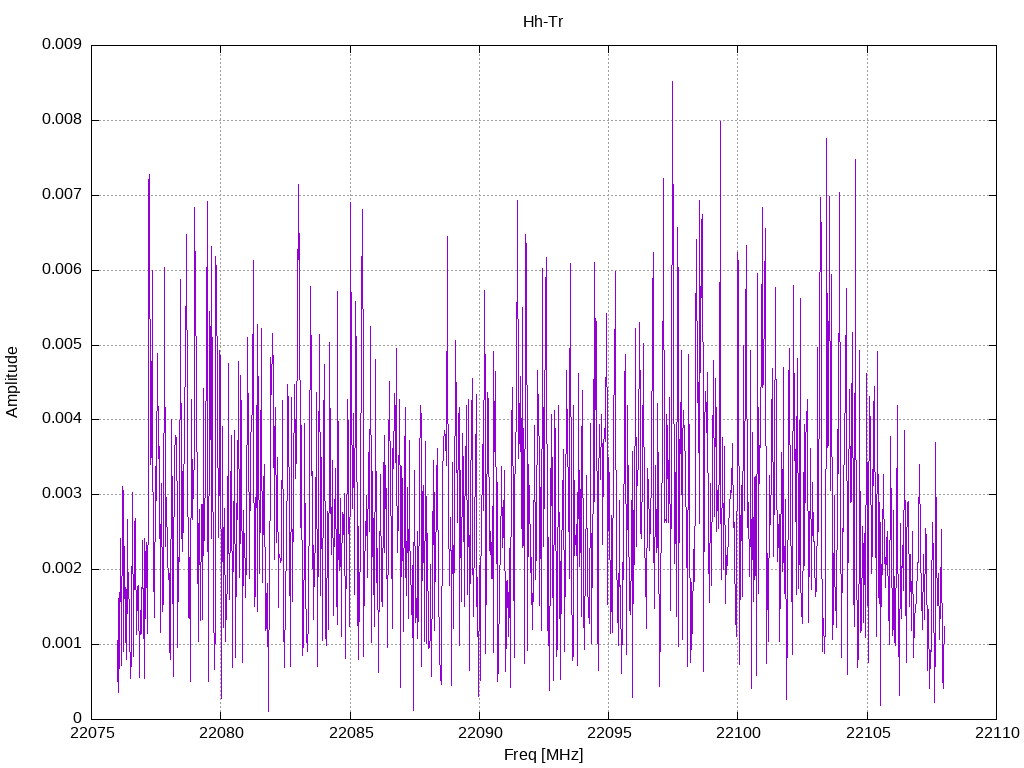The image size is (1024, 768).
Task: Click x-axis tick label 22095
Action: pyautogui.click(x=609, y=733)
